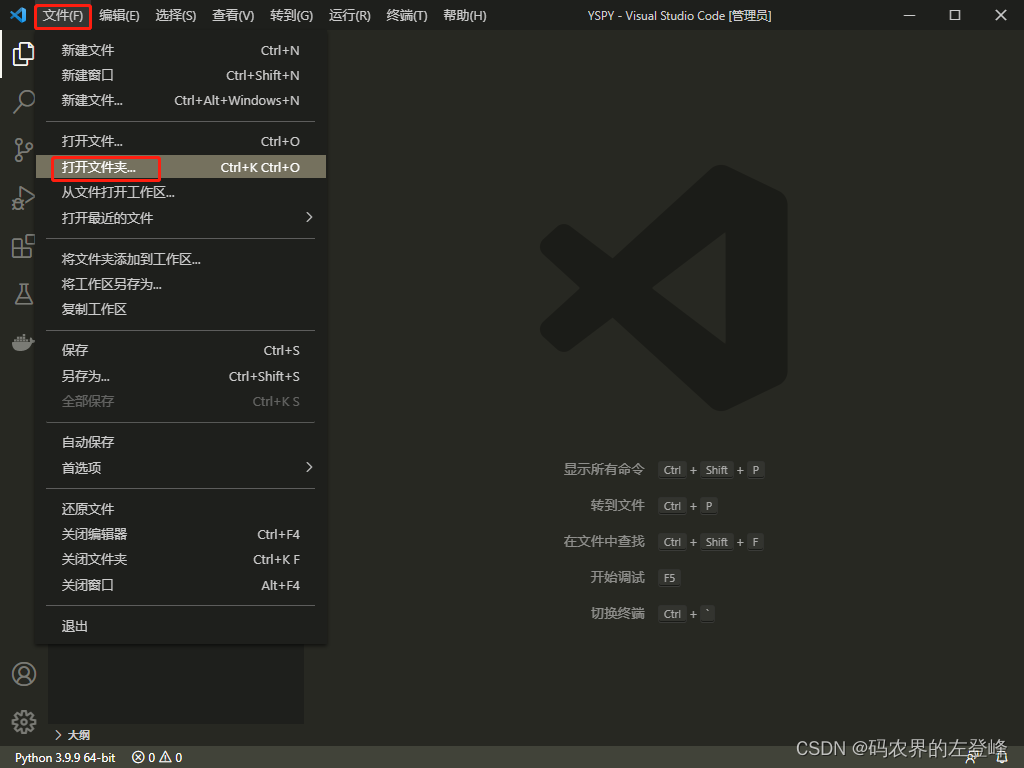Screen dimensions: 1024x768
Task: Open the 选择(S) menu
Action: [x=176, y=15]
